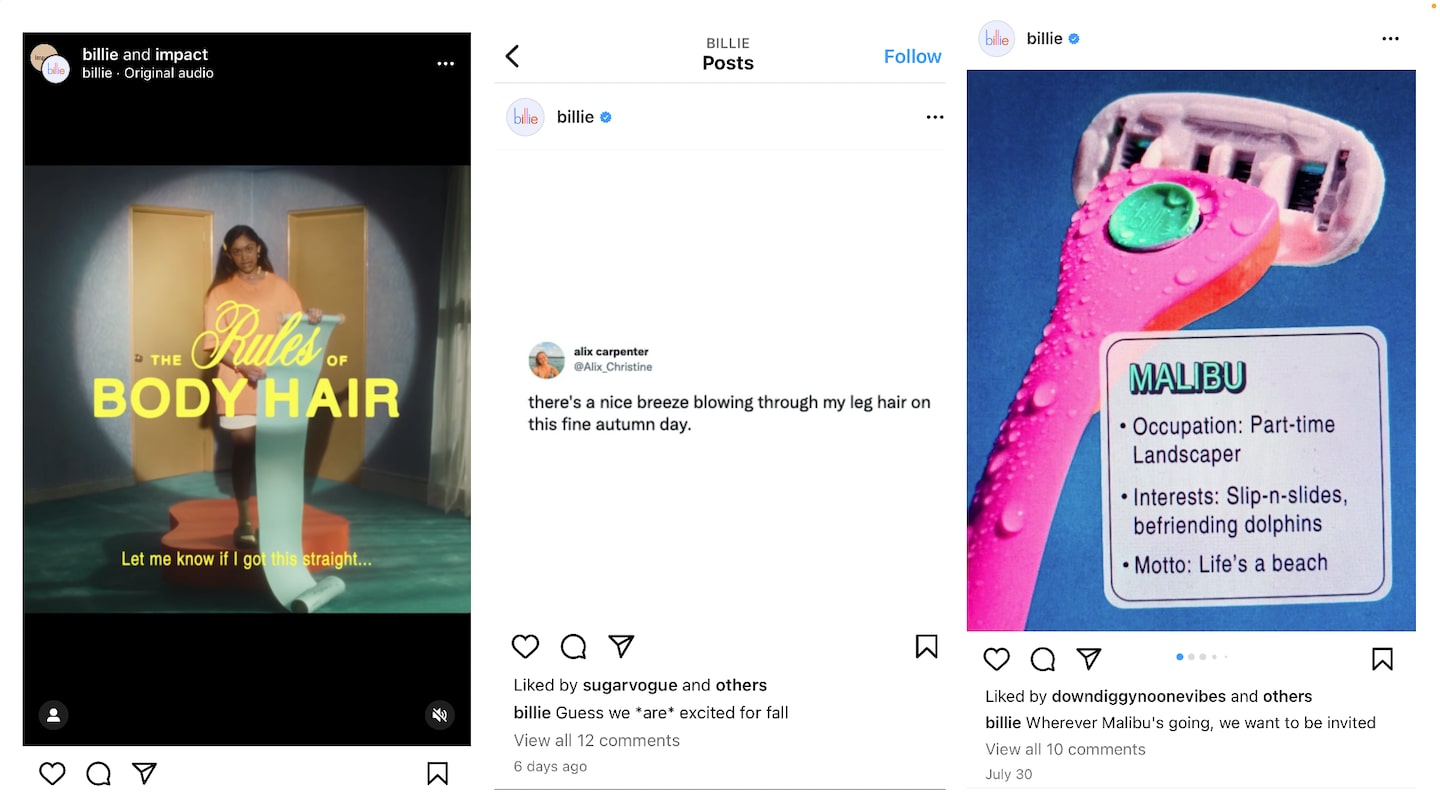Save the leg hair tweet post with bookmark
The height and width of the screenshot is (810, 1440).
[x=927, y=647]
